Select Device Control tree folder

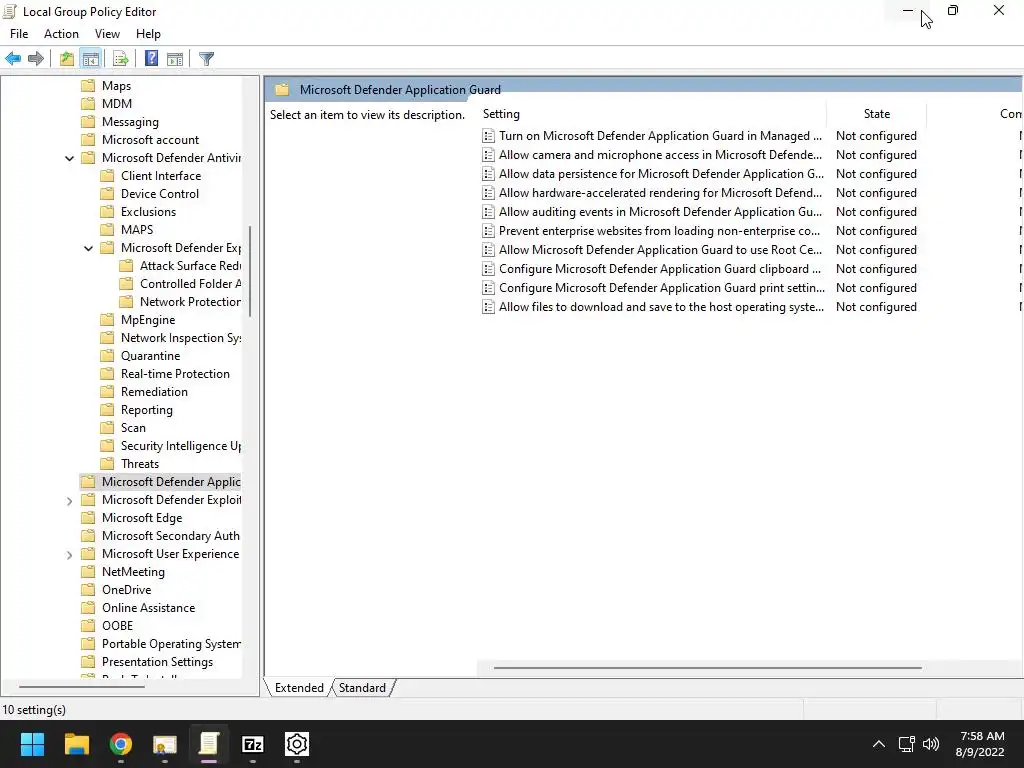coord(160,194)
